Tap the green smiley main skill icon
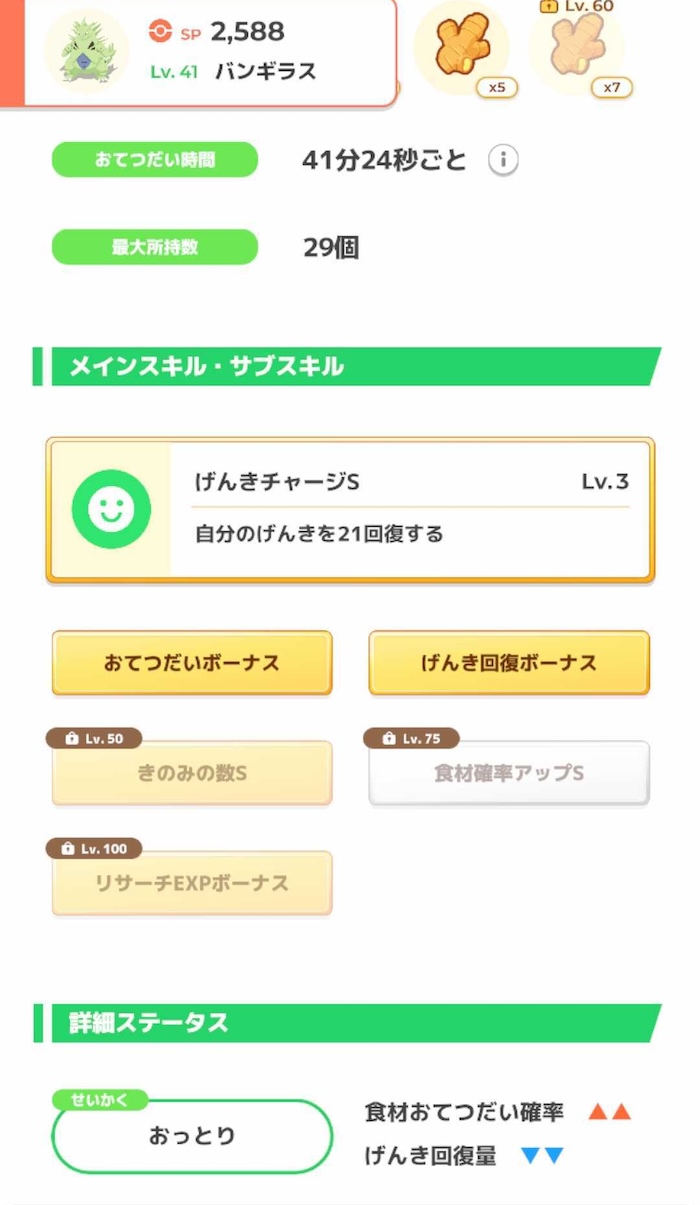Image resolution: width=700 pixels, height=1205 pixels. (110, 508)
